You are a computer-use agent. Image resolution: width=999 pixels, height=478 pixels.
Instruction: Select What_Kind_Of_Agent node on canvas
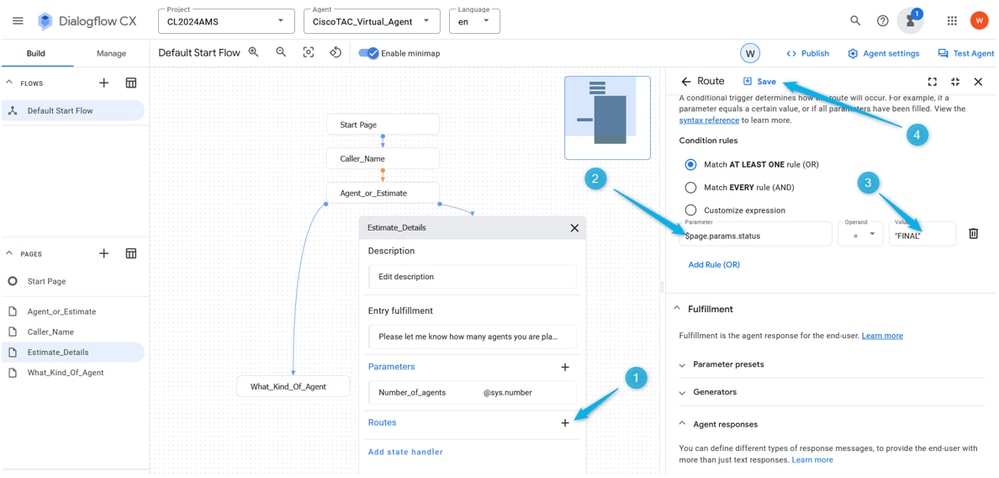click(293, 386)
